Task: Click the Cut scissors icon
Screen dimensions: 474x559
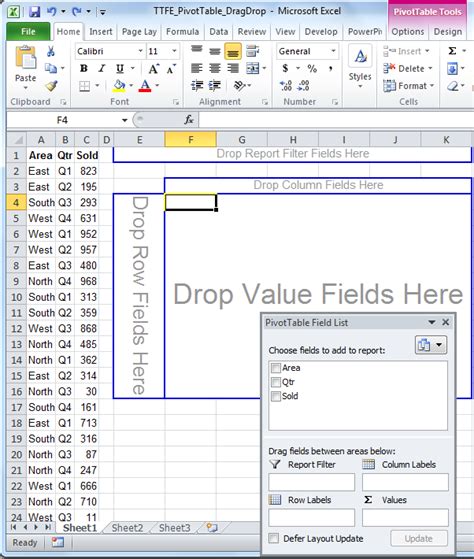Action: pos(51,51)
